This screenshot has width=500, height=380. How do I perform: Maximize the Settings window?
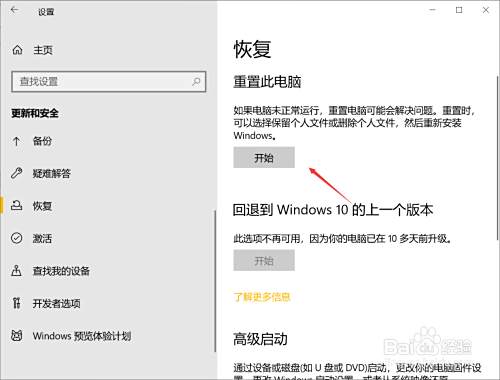click(459, 10)
